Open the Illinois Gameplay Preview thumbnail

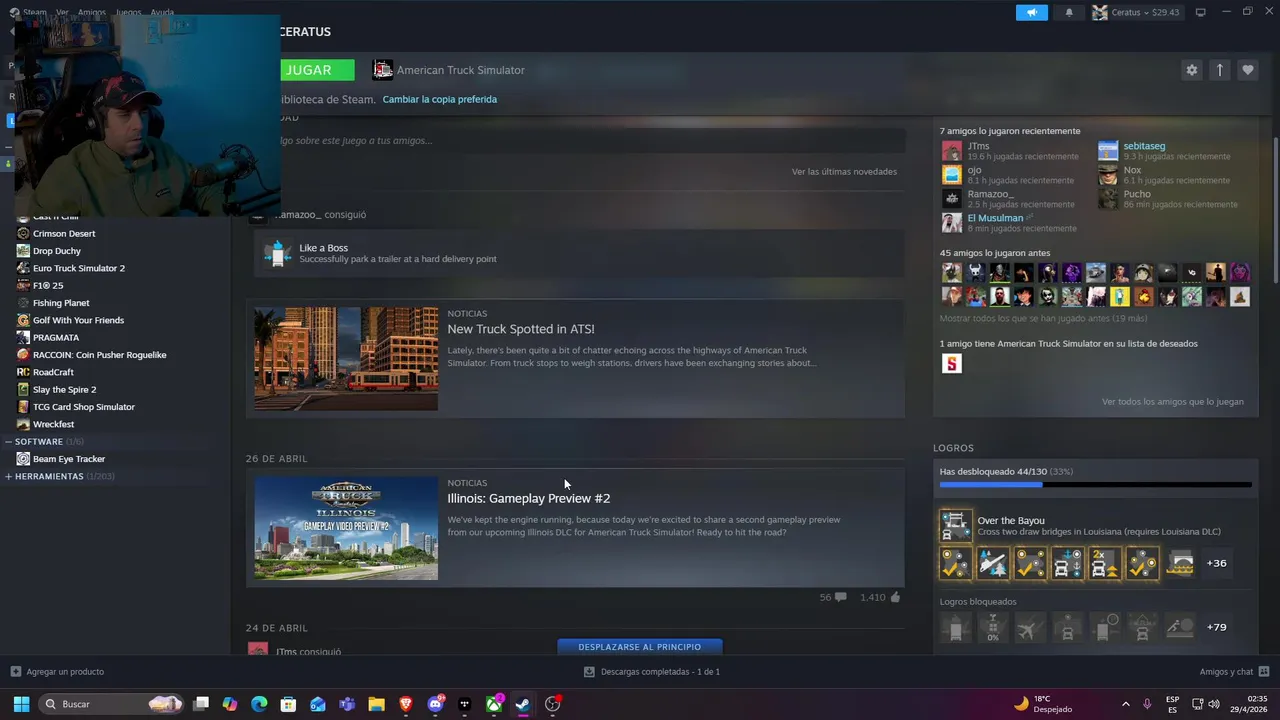(x=346, y=528)
